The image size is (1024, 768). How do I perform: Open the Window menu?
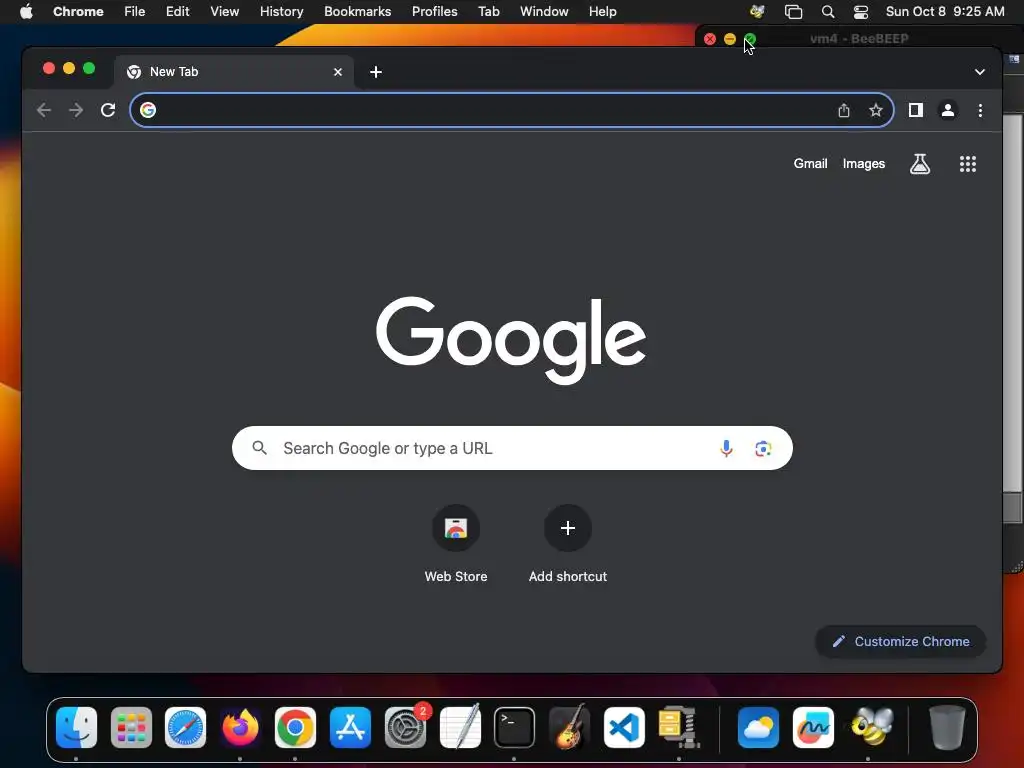click(544, 12)
